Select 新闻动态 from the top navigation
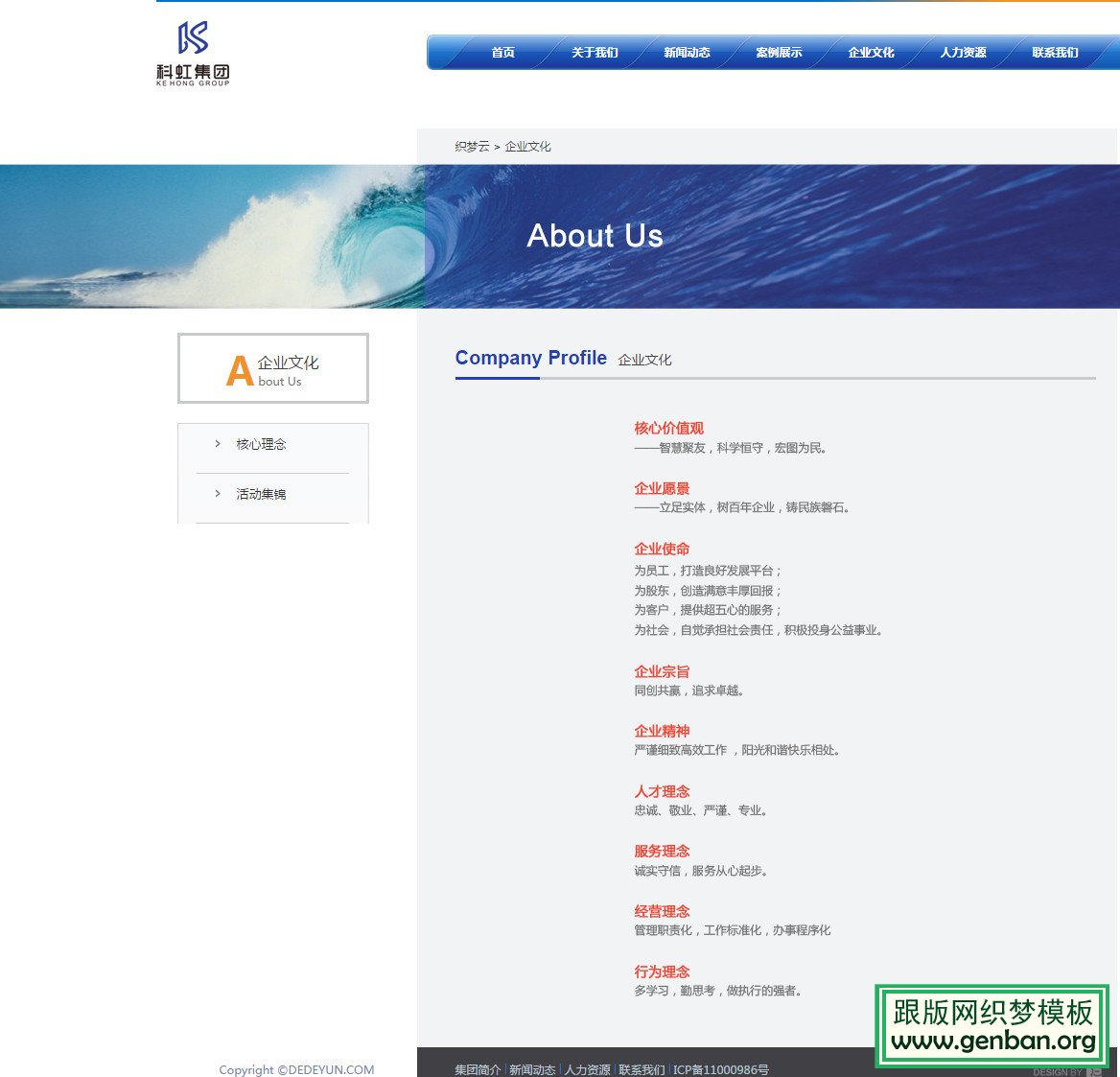This screenshot has height=1077, width=1120. [687, 53]
